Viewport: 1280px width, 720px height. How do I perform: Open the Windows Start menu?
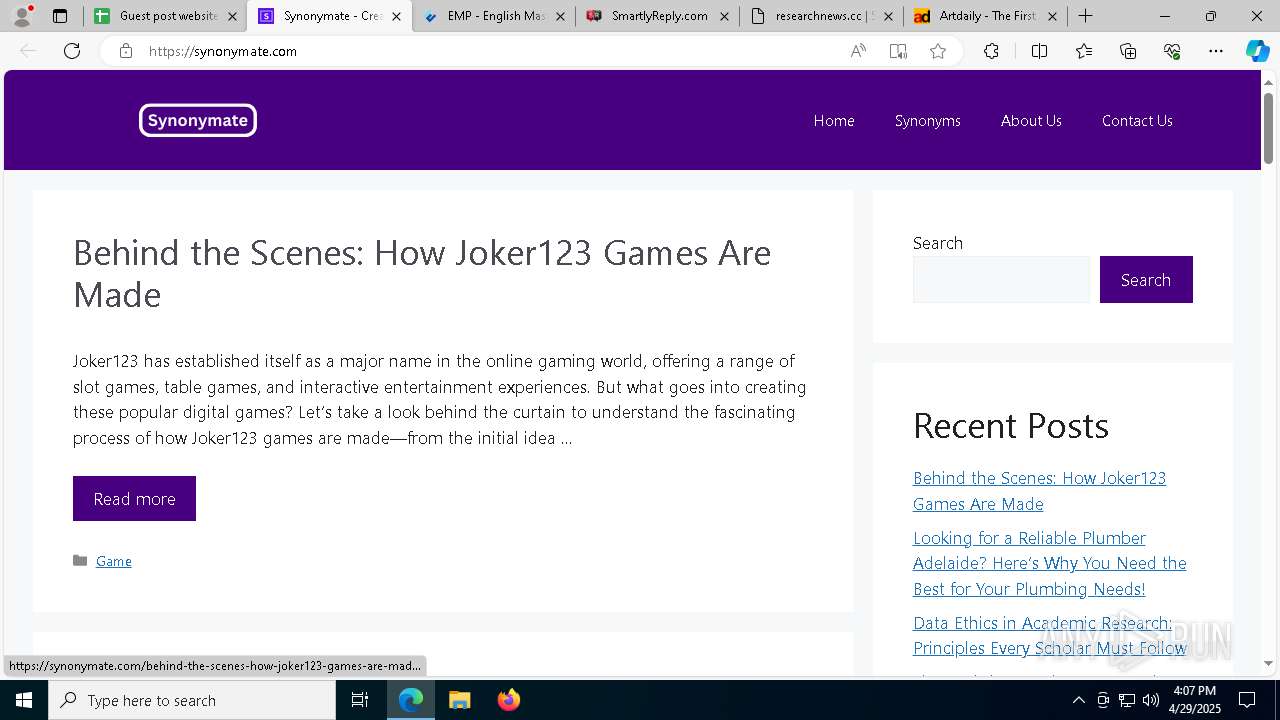click(24, 700)
